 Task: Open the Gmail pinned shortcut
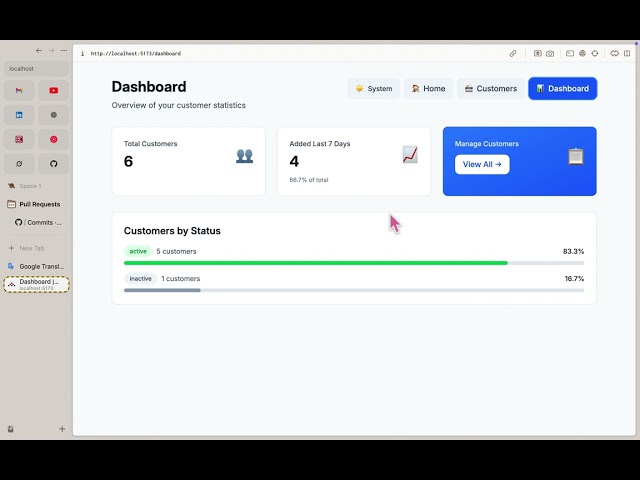[x=19, y=91]
